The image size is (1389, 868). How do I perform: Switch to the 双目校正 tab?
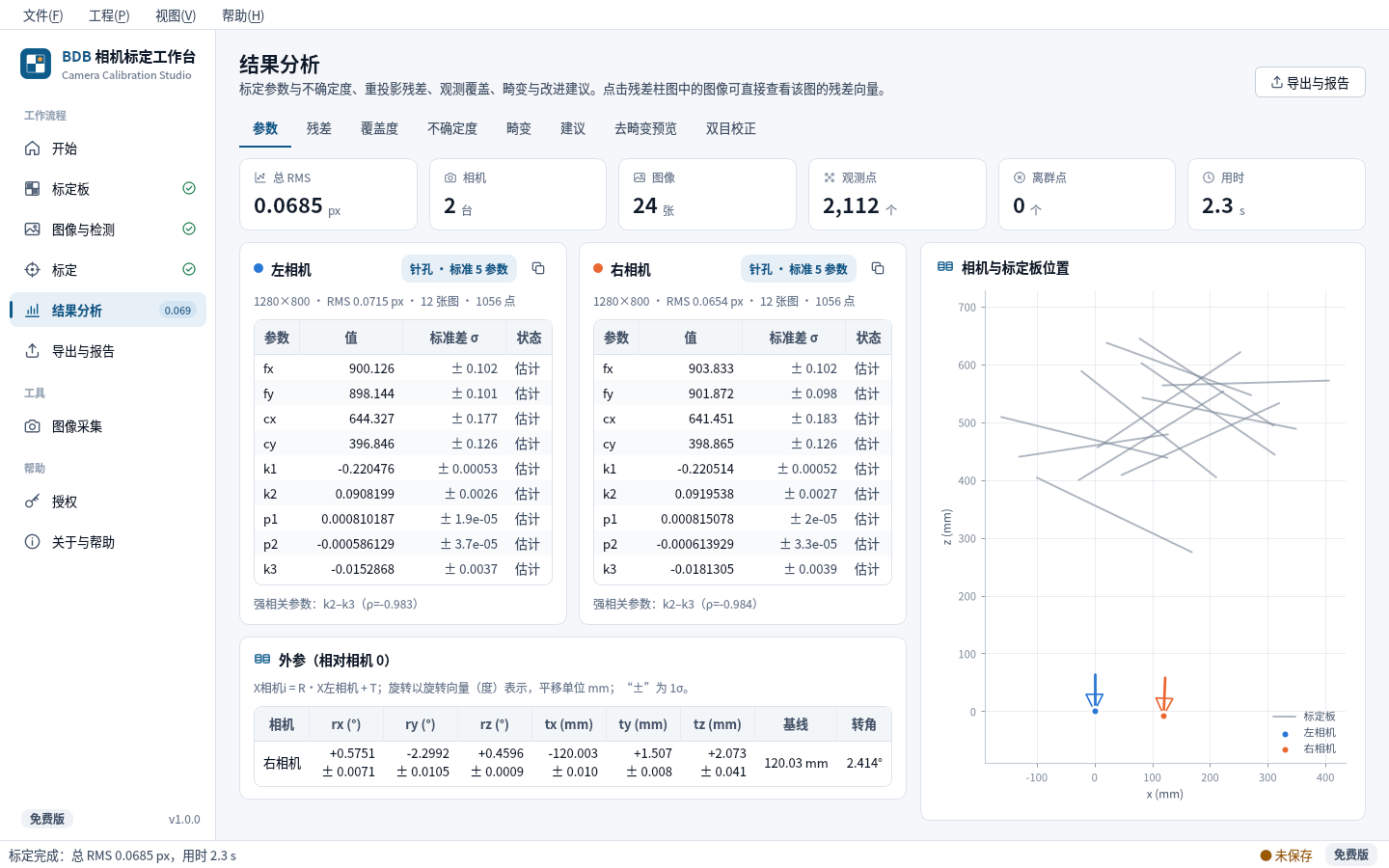[731, 128]
